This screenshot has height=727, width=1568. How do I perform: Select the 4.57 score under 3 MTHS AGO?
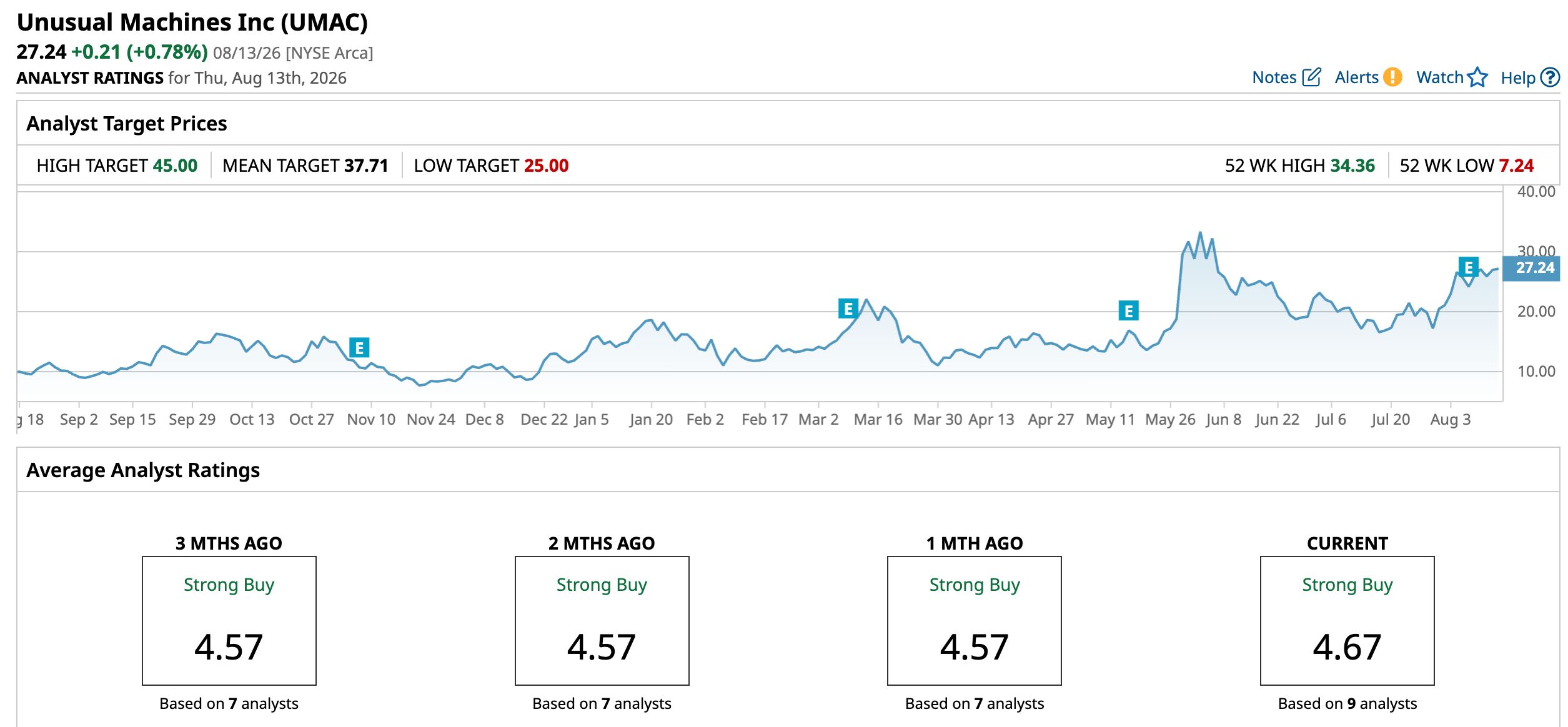pyautogui.click(x=229, y=647)
